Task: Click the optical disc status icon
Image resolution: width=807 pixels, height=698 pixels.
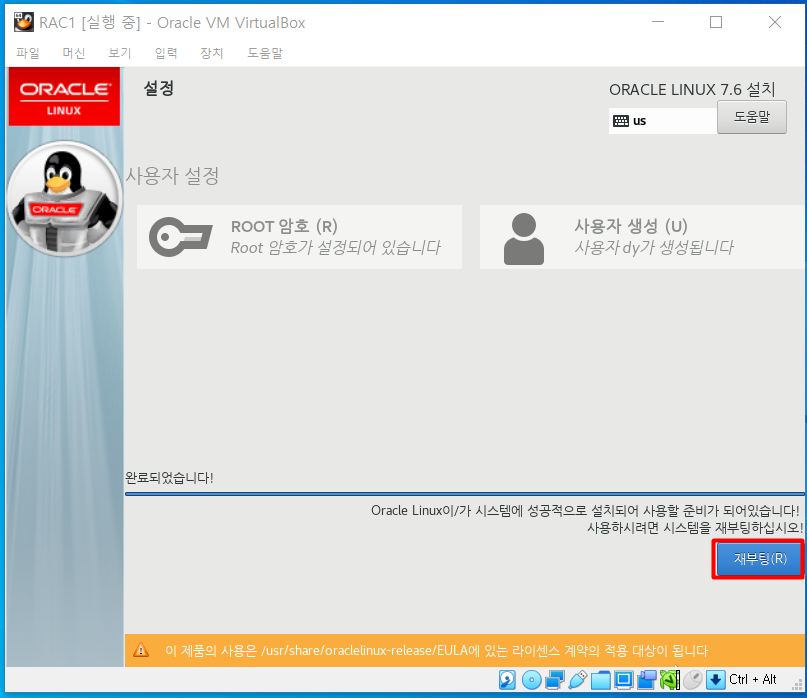Action: [531, 679]
